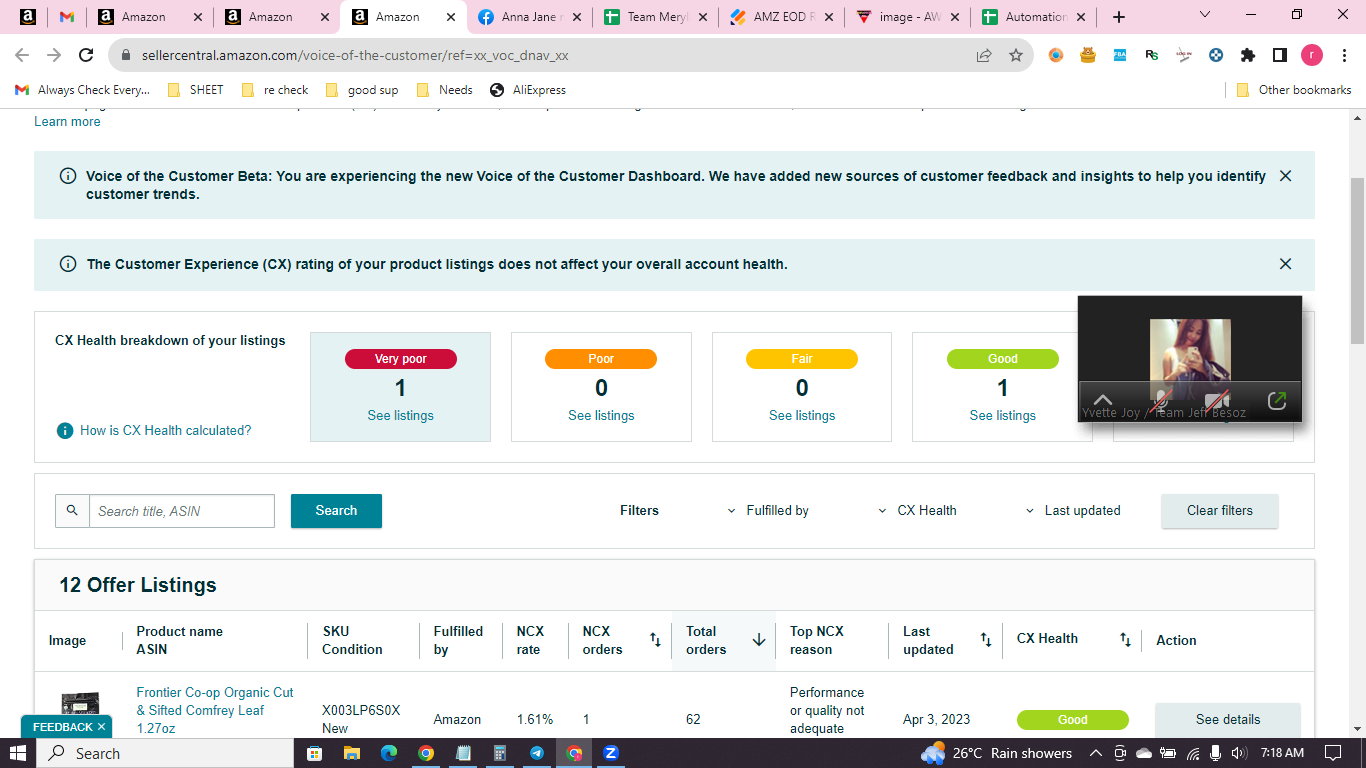Switch to image - AW tab
Screen dimensions: 1366x768
click(908, 17)
